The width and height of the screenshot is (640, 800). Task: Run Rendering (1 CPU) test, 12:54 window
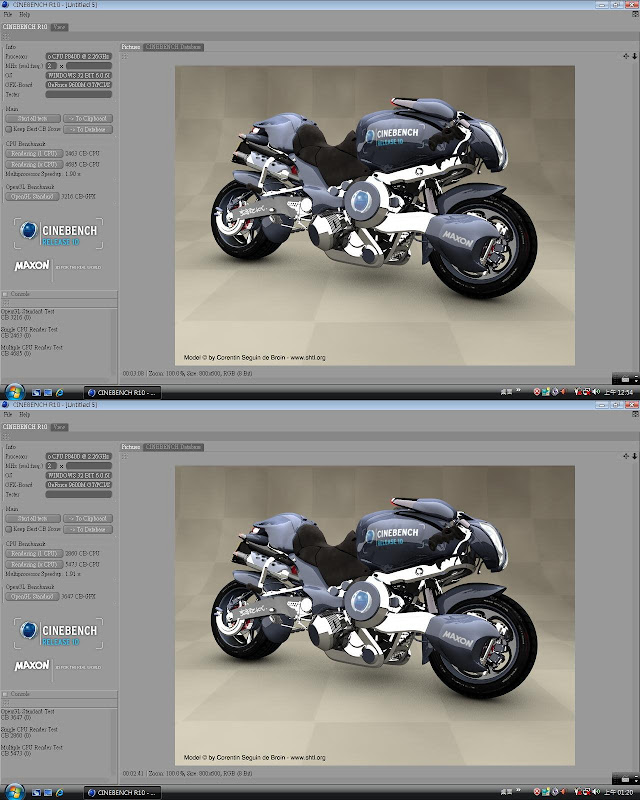[x=34, y=154]
